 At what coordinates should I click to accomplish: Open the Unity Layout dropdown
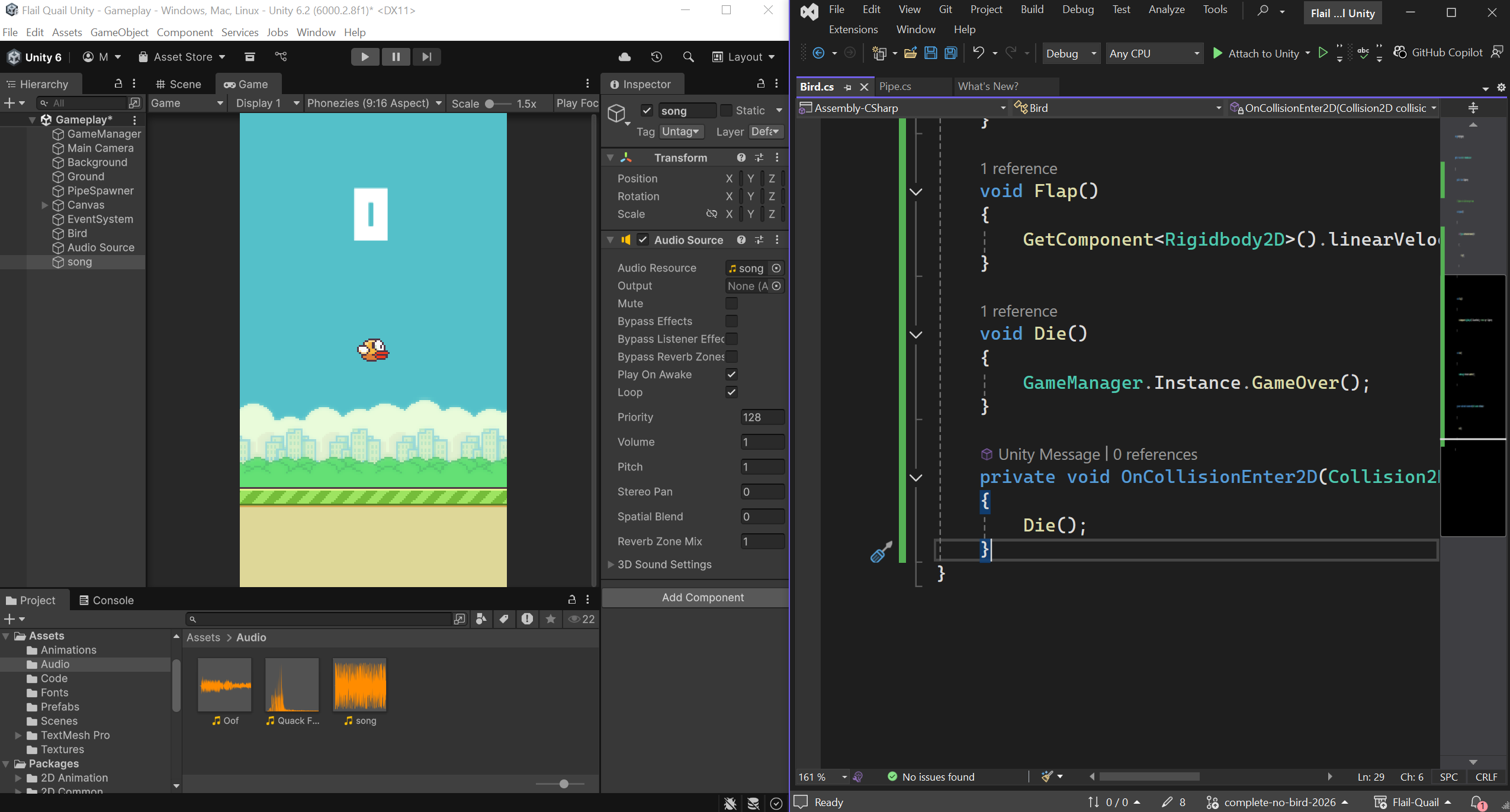[743, 57]
